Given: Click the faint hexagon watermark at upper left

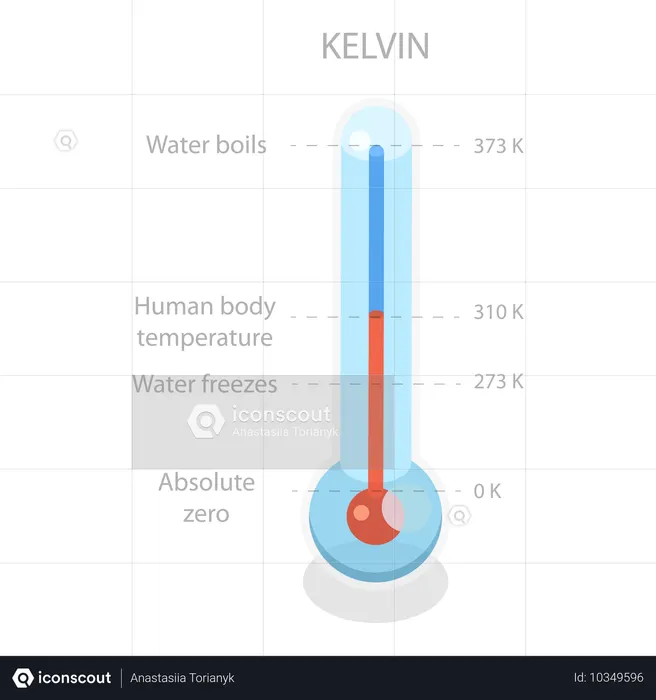Looking at the screenshot, I should coord(66,141).
